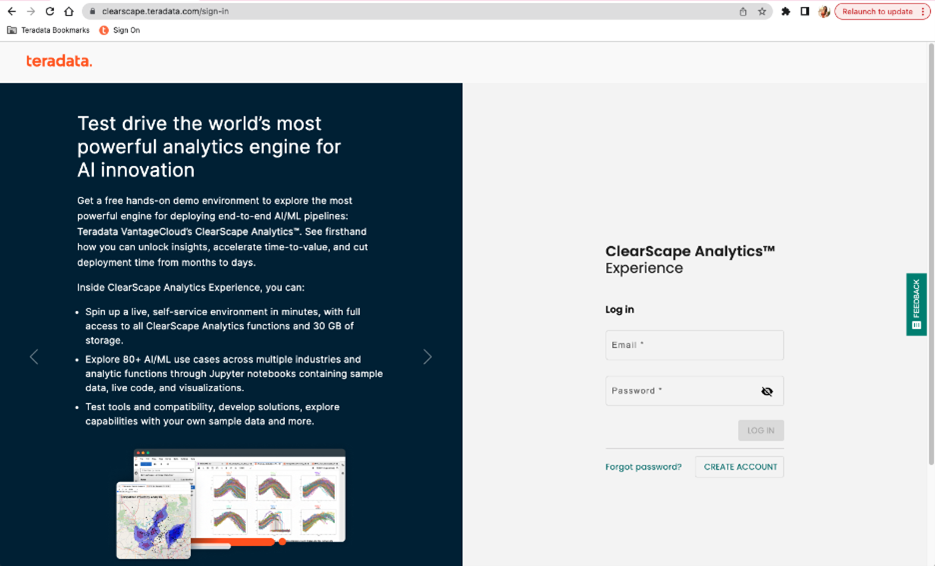Toggle password visibility eye icon

coord(767,391)
